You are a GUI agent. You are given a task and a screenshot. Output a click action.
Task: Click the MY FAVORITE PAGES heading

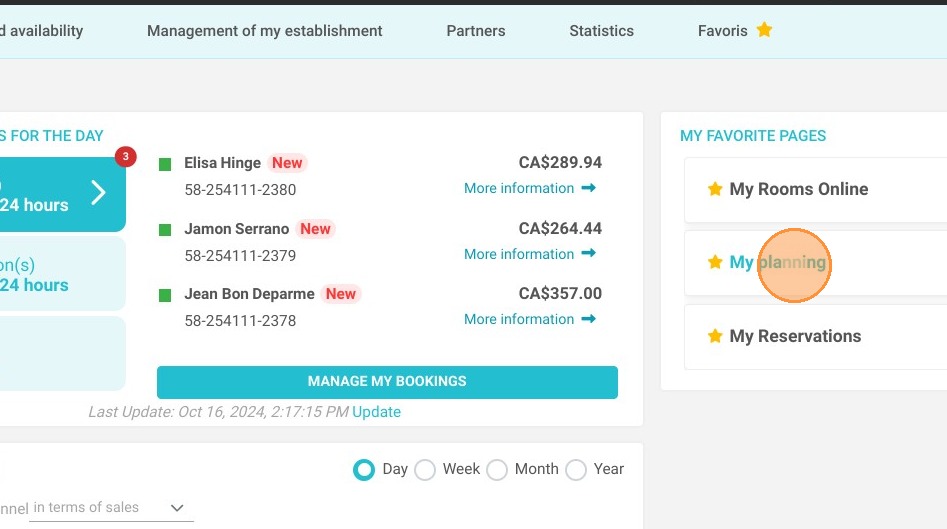tap(753, 136)
